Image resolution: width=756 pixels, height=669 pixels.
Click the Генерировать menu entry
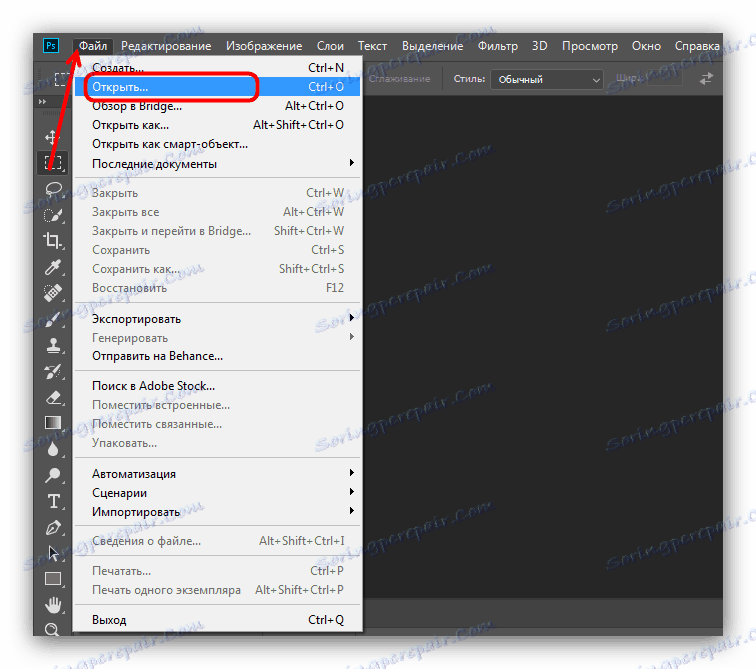click(218, 338)
